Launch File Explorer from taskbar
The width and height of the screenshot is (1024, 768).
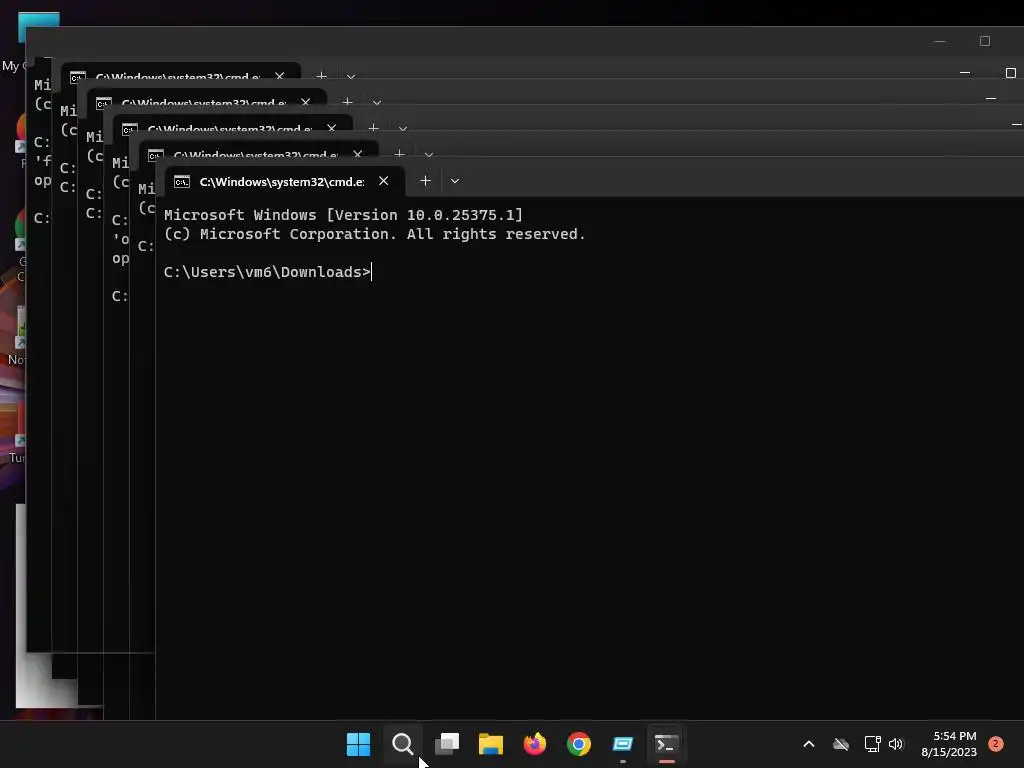coord(490,744)
